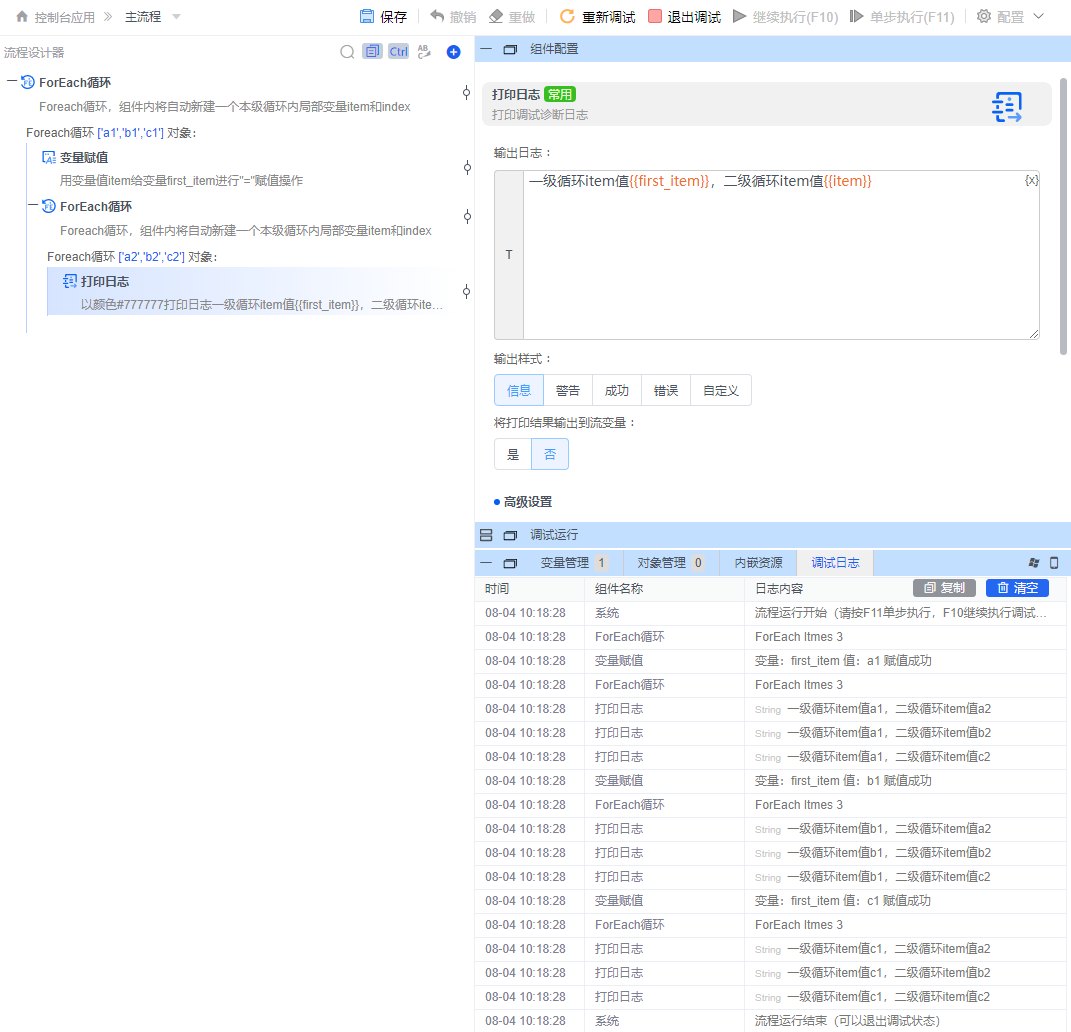1071x1032 pixels.
Task: Open the 主流程 dropdown arrow
Action: [x=176, y=17]
